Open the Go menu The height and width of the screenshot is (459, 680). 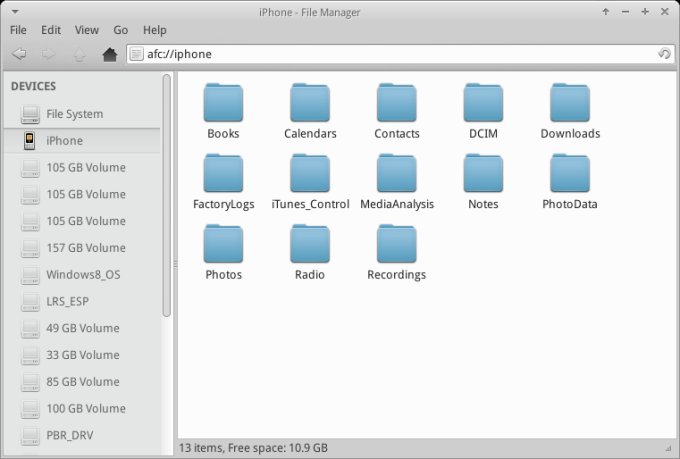coord(121,30)
